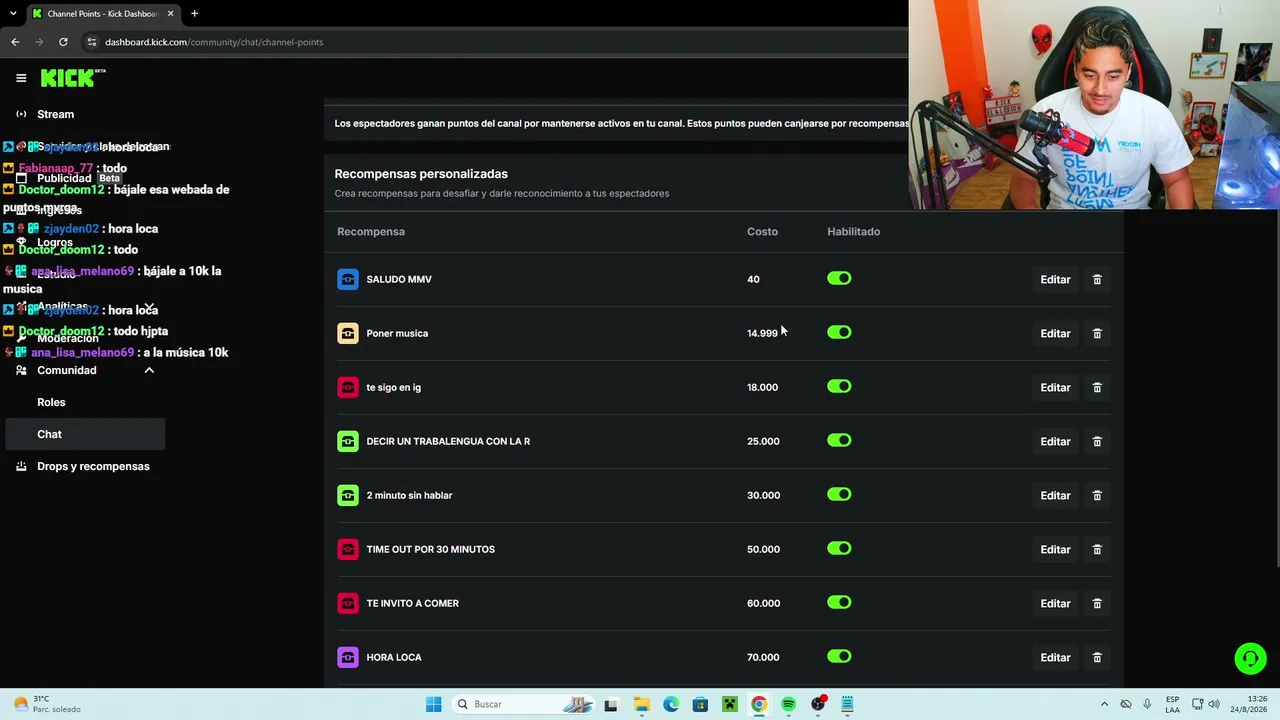Screen dimensions: 1280x720
Task: Delete the SALUDO MMV reward with trash icon
Action: (x=1097, y=279)
